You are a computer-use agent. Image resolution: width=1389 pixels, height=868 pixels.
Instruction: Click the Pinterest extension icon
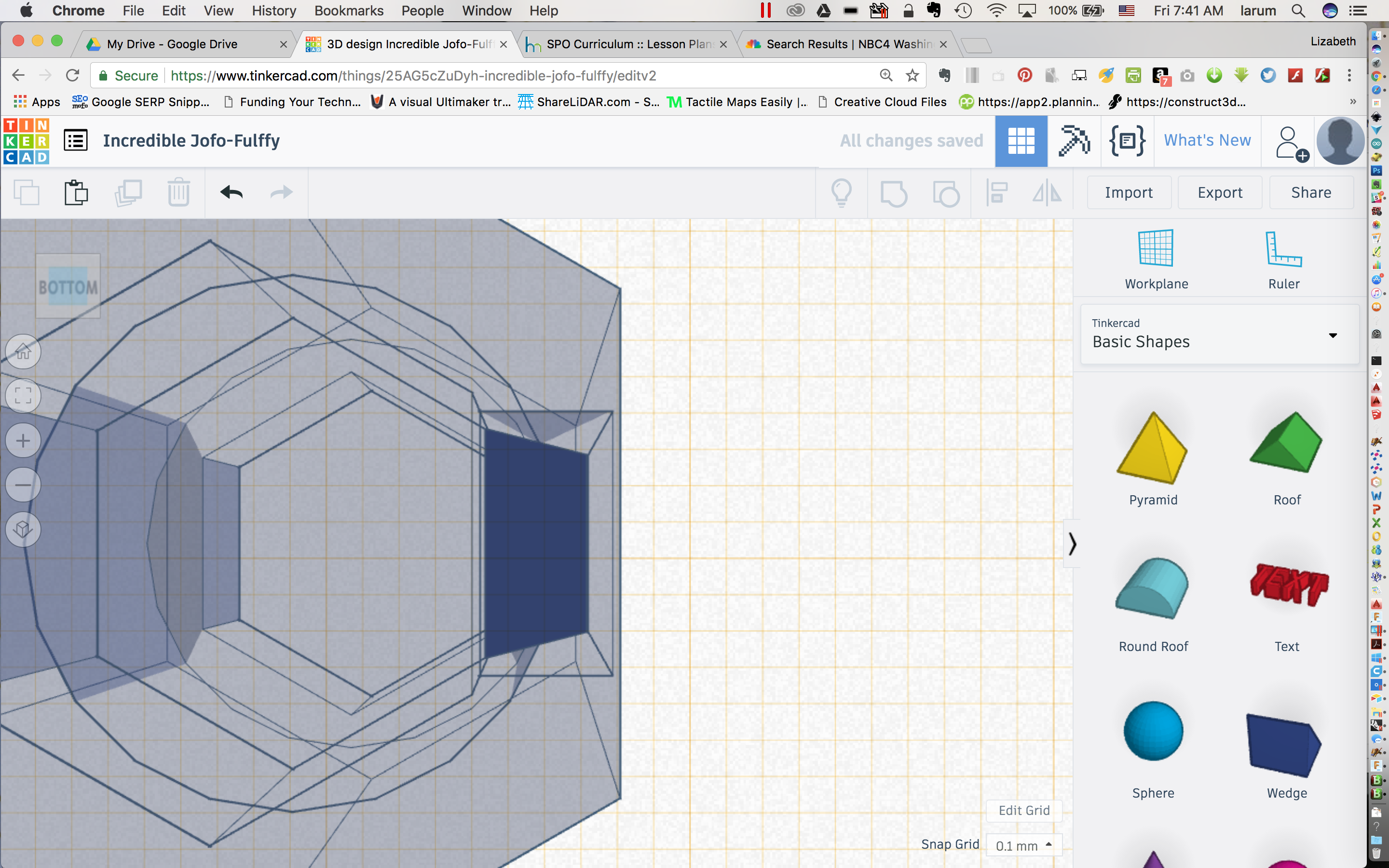coord(1024,75)
